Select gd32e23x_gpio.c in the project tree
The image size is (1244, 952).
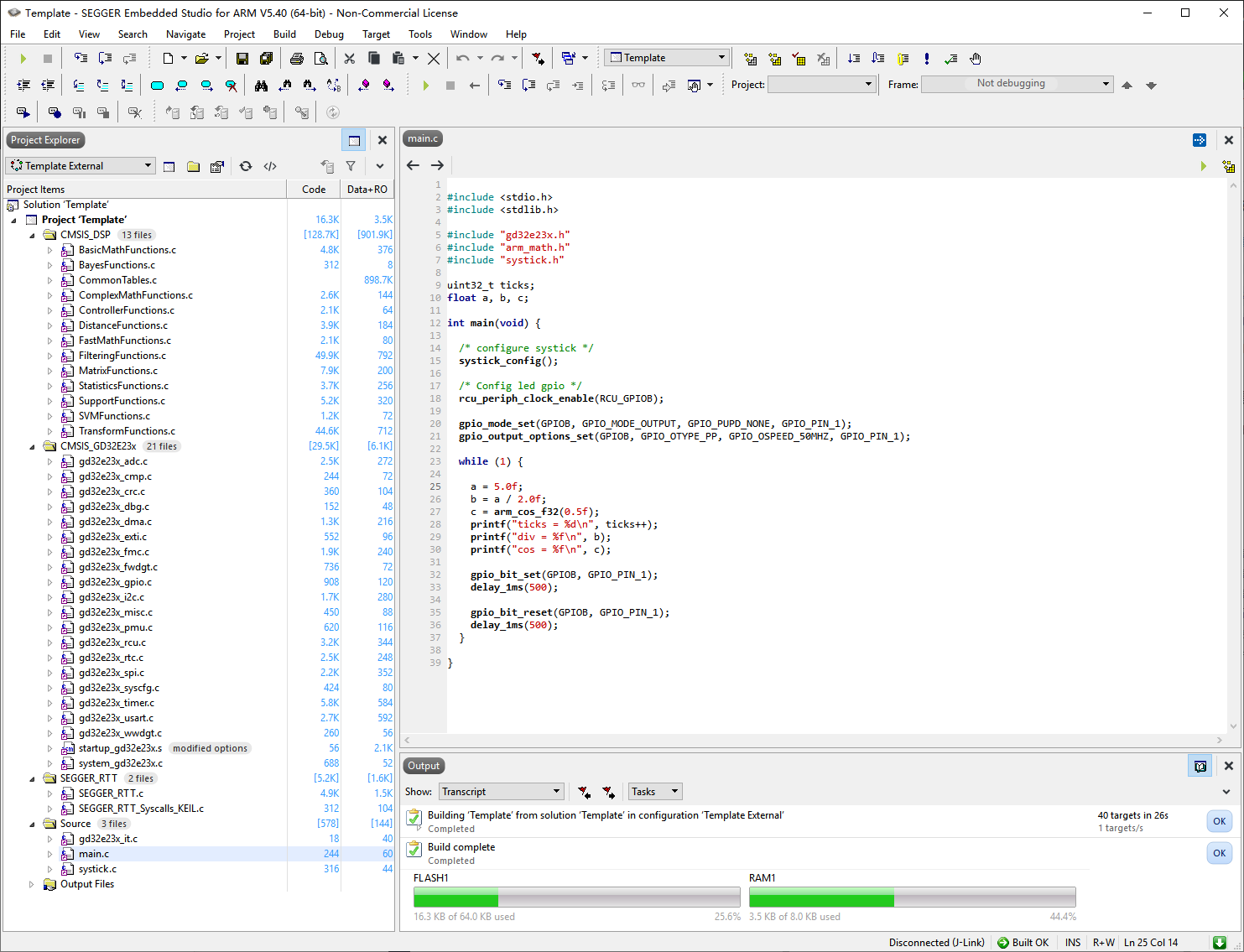[115, 582]
